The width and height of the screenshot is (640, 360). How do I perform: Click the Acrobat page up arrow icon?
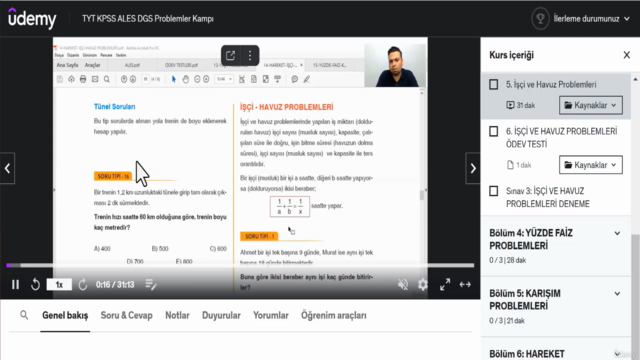(124, 79)
